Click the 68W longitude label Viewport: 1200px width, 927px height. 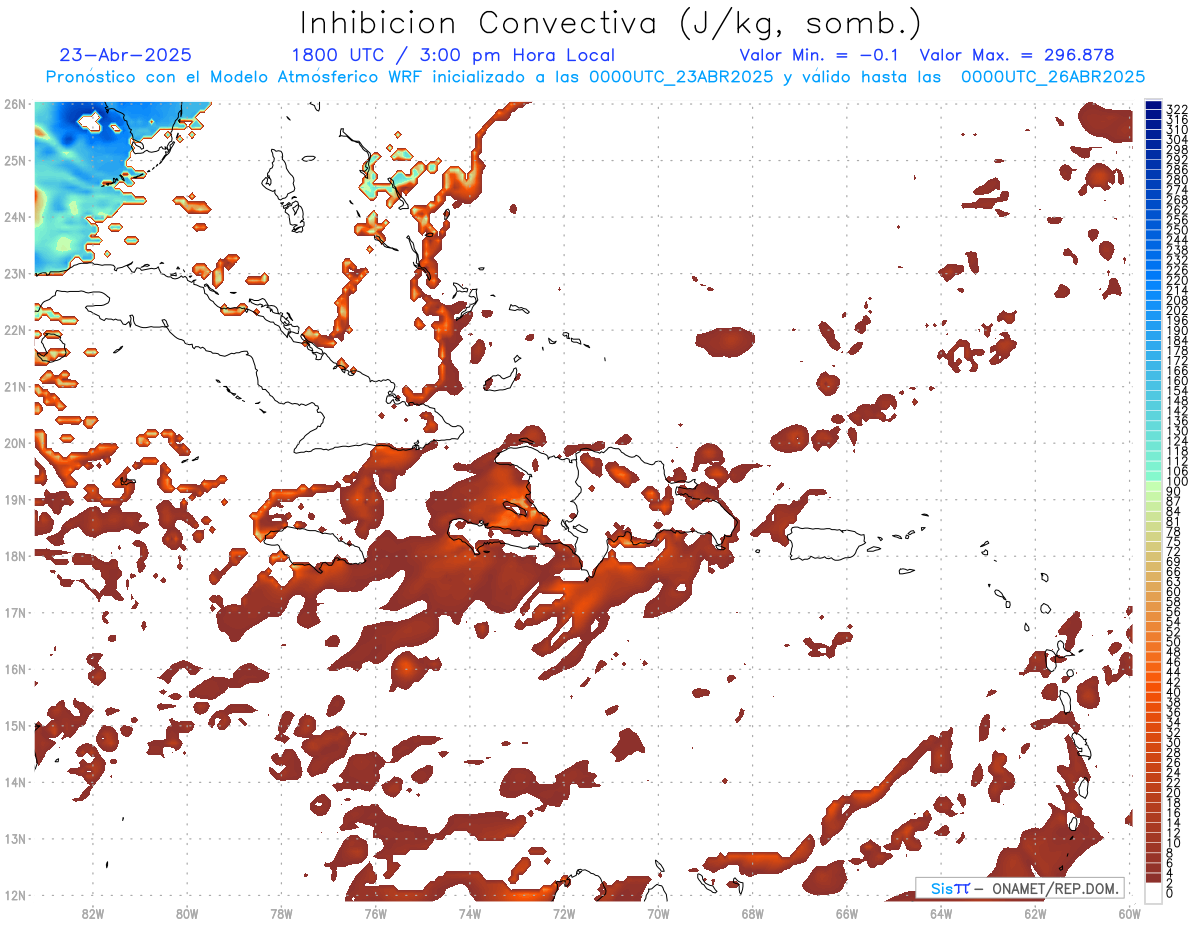[752, 912]
